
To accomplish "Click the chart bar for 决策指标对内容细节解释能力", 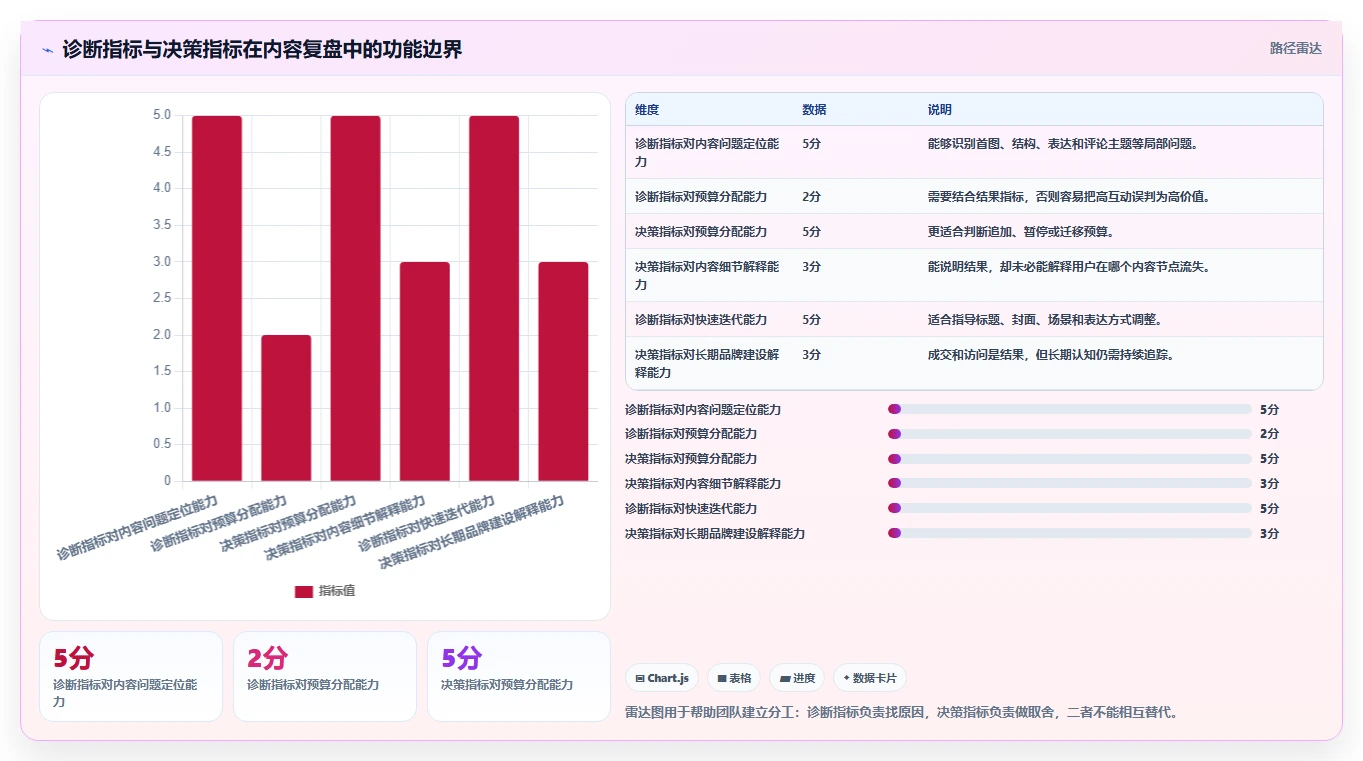I will [x=425, y=371].
